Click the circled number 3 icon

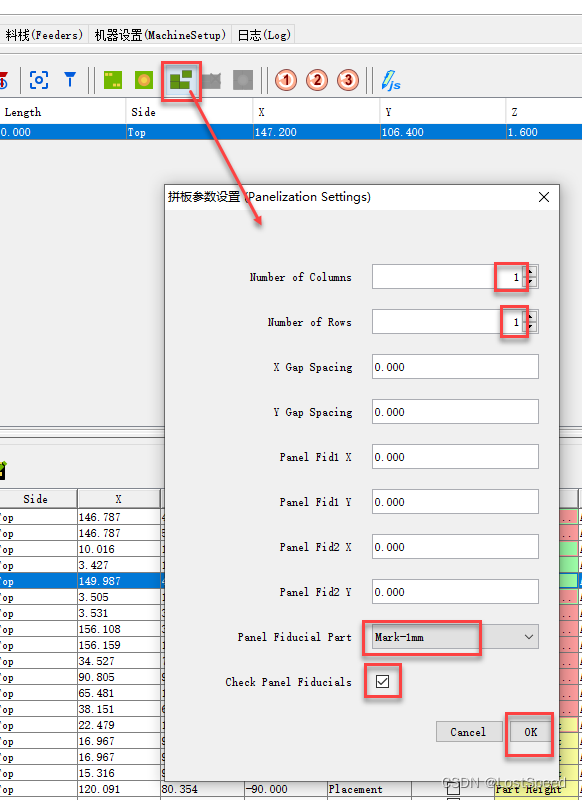click(348, 80)
